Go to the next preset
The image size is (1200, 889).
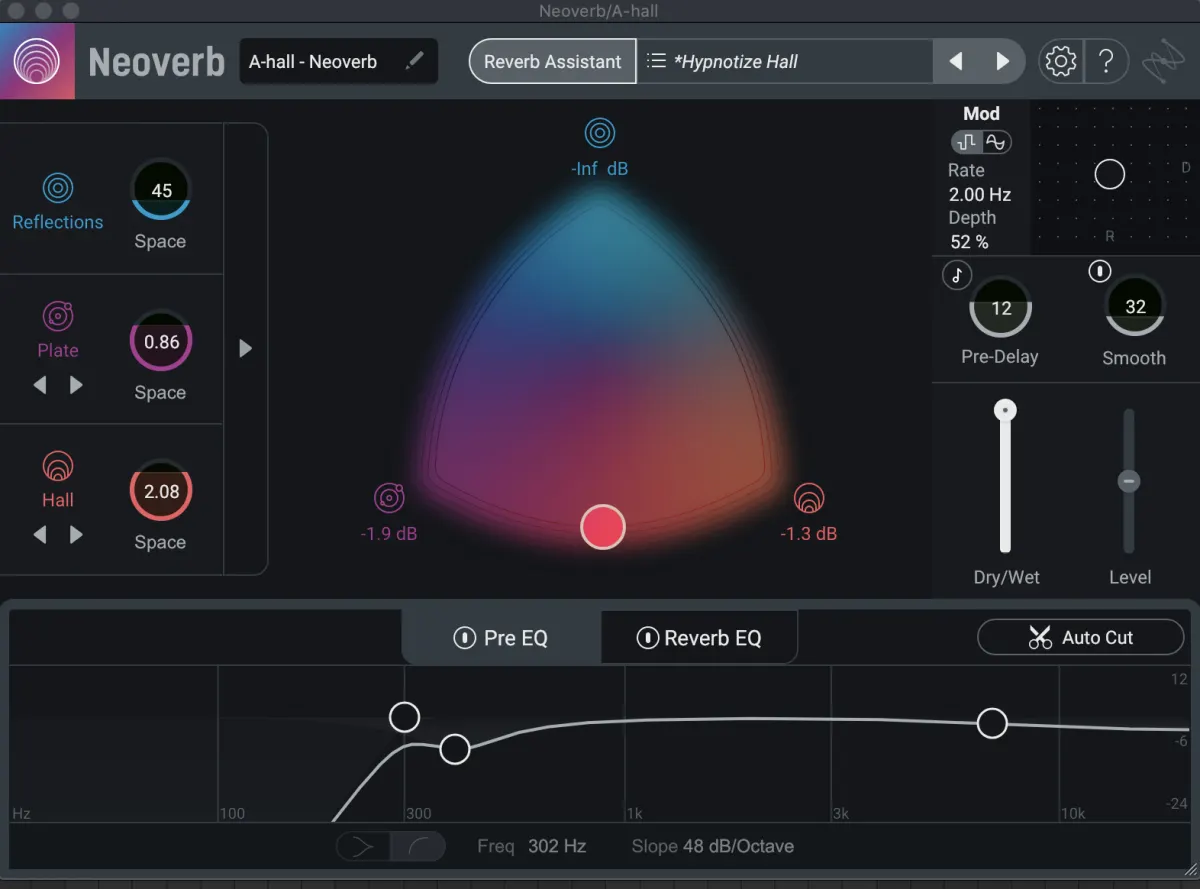pos(1002,62)
